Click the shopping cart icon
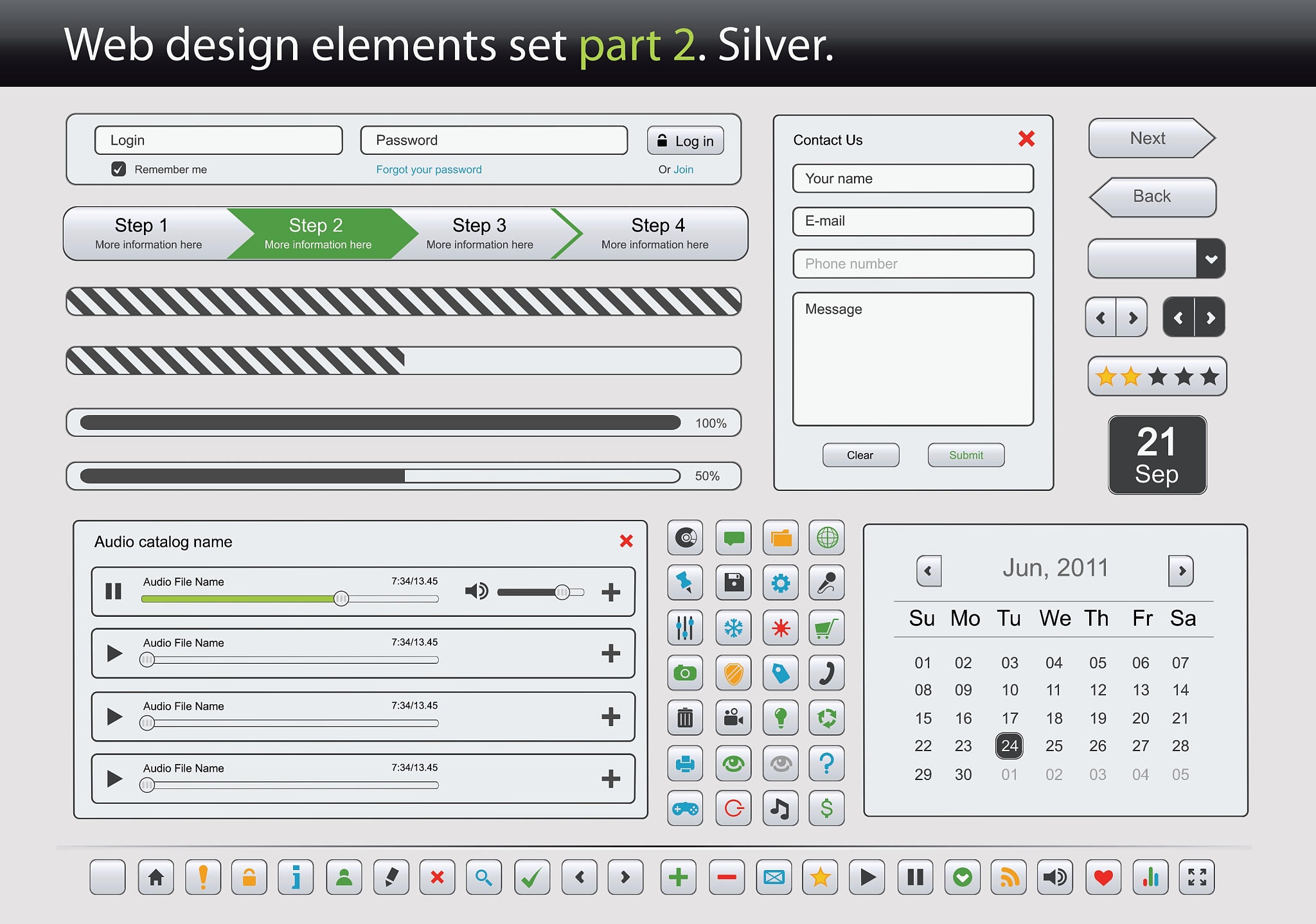The width and height of the screenshot is (1316, 924). pos(826,628)
